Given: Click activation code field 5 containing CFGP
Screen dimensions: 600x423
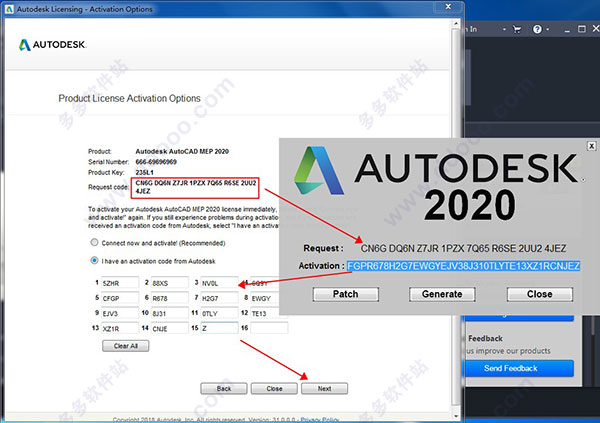Looking at the screenshot, I should pyautogui.click(x=120, y=298).
